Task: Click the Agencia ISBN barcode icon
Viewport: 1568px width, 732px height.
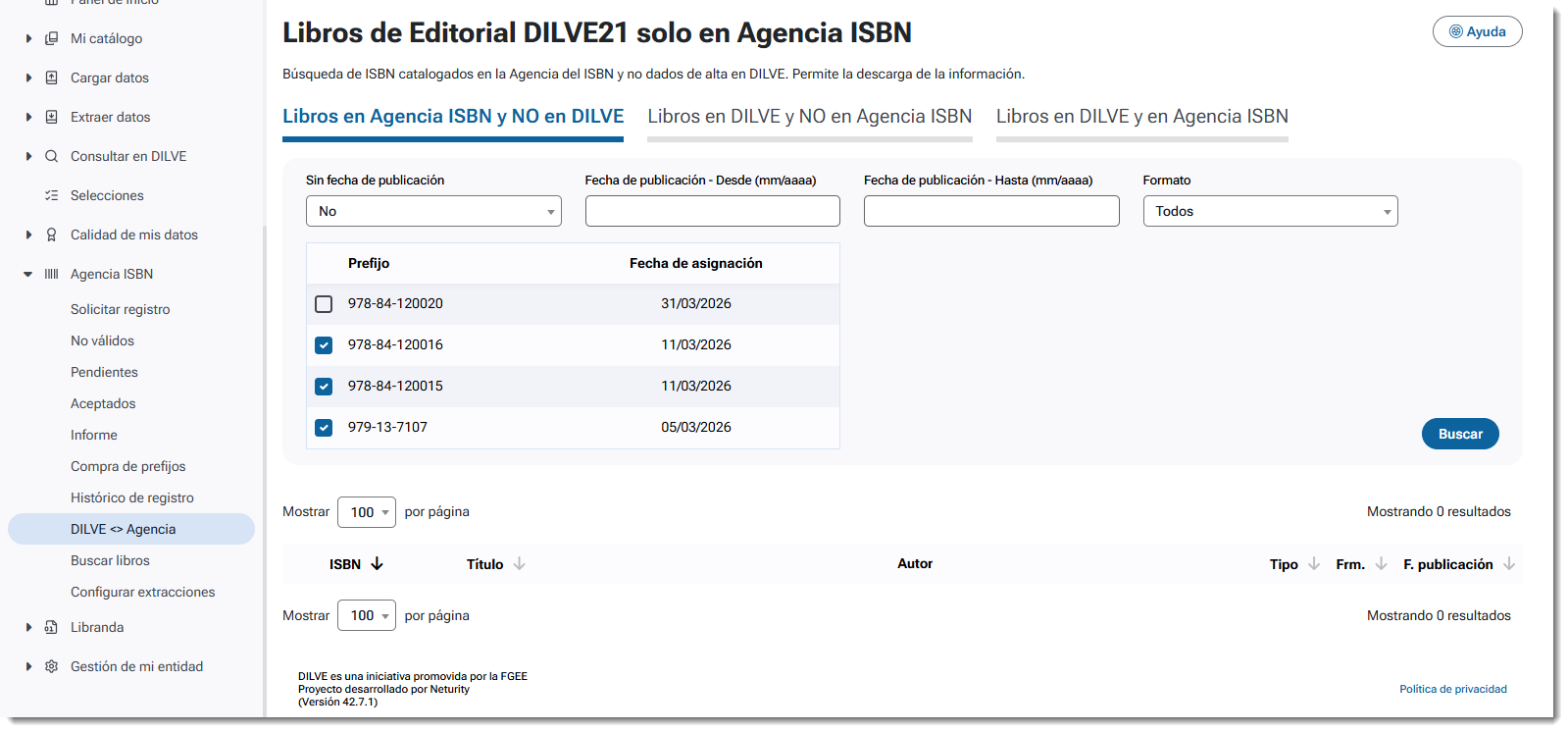Action: [x=52, y=274]
